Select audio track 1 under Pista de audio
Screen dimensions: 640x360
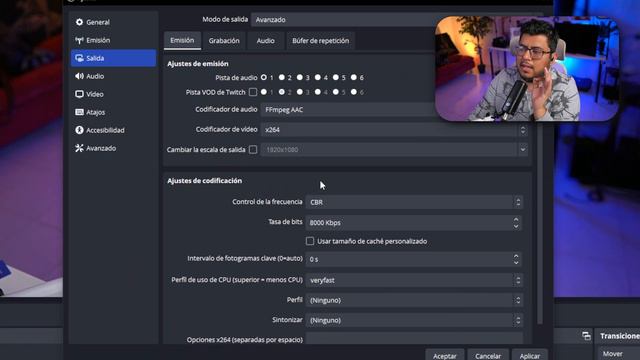coord(264,77)
